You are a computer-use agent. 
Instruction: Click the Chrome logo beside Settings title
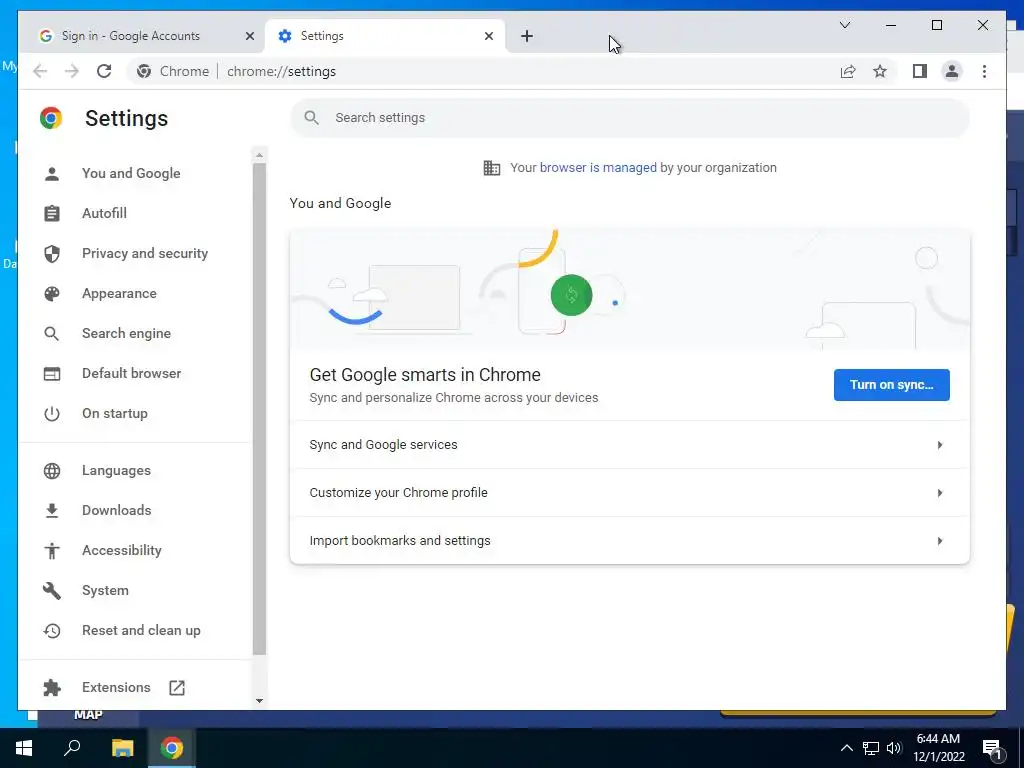(x=51, y=118)
